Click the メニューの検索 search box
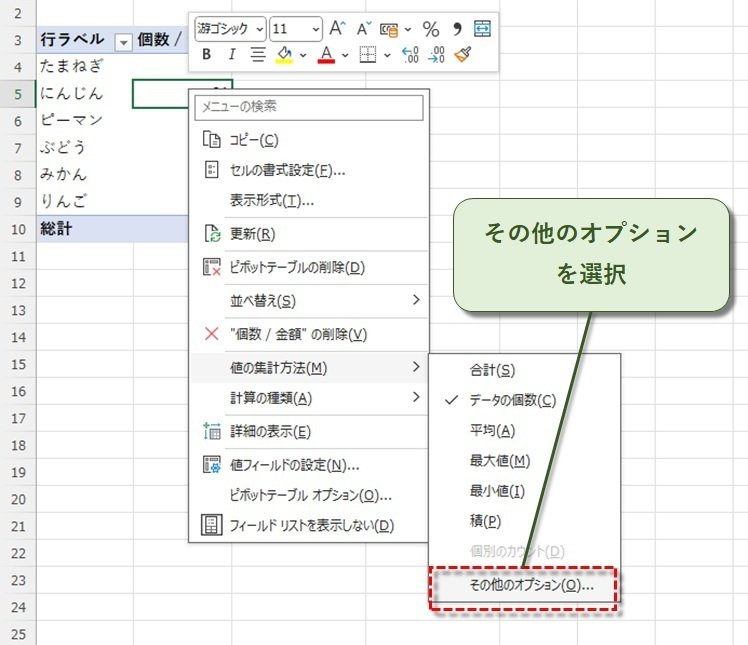This screenshot has height=645, width=748. pos(309,107)
